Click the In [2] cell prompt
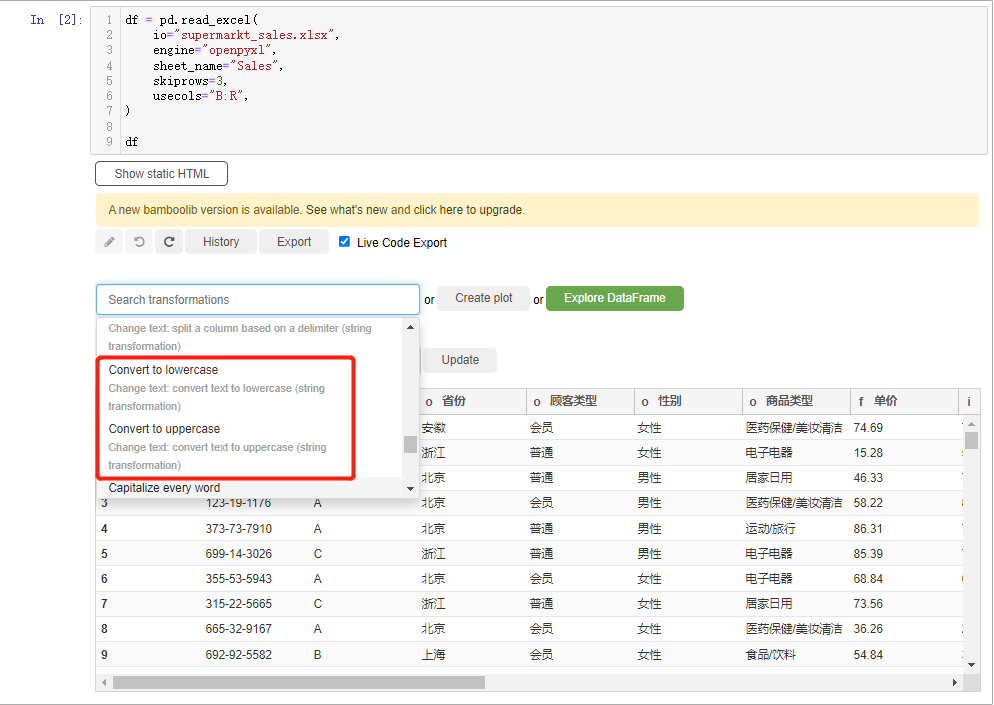The width and height of the screenshot is (994, 705). pos(56,20)
